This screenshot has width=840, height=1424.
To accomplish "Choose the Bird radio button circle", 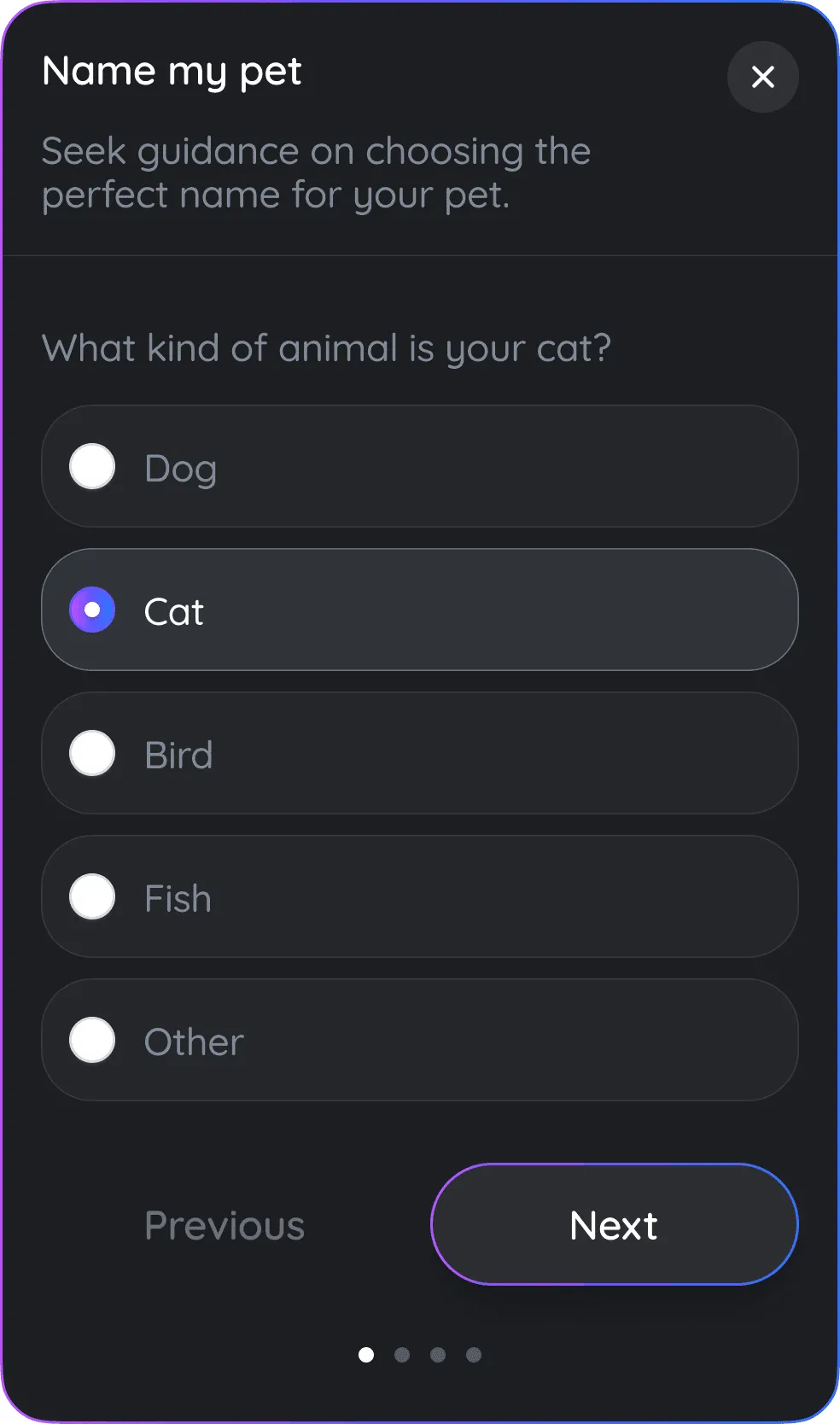I will (x=92, y=753).
